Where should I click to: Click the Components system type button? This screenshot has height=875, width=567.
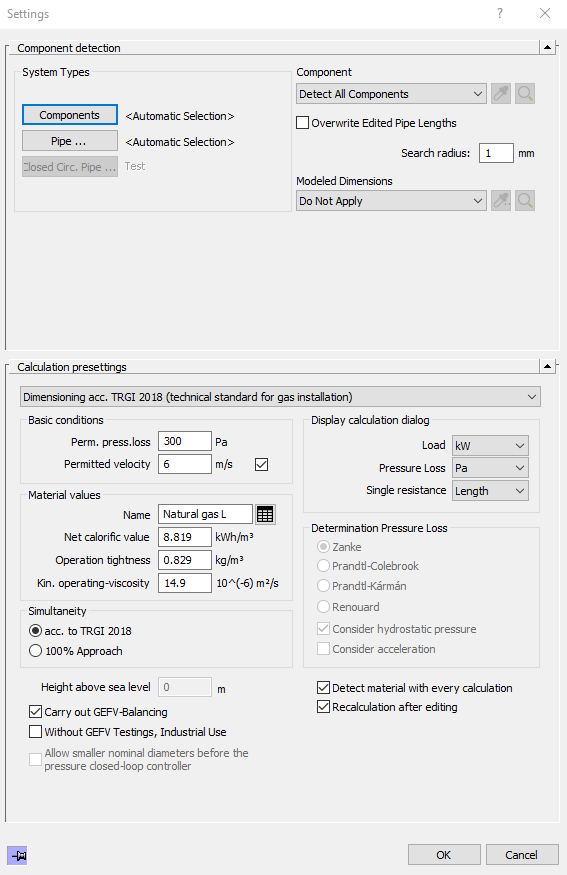click(70, 115)
